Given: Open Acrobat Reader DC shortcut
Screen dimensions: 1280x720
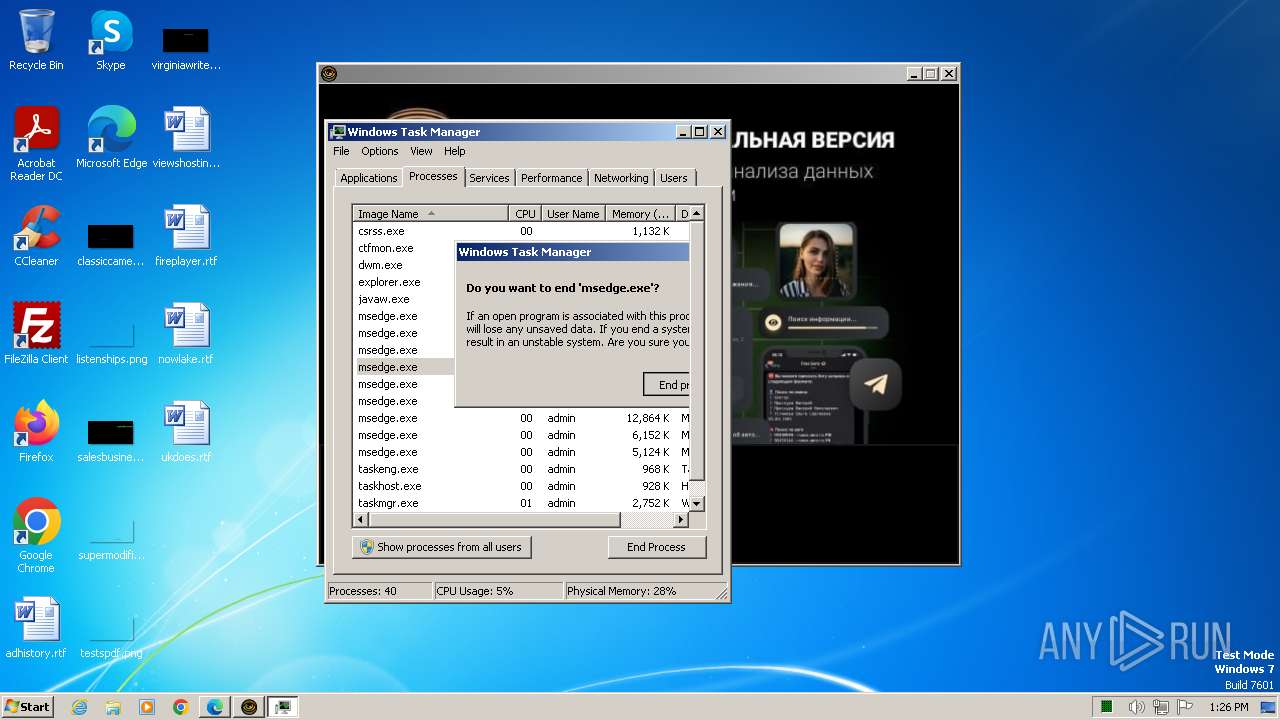Looking at the screenshot, I should click(36, 144).
